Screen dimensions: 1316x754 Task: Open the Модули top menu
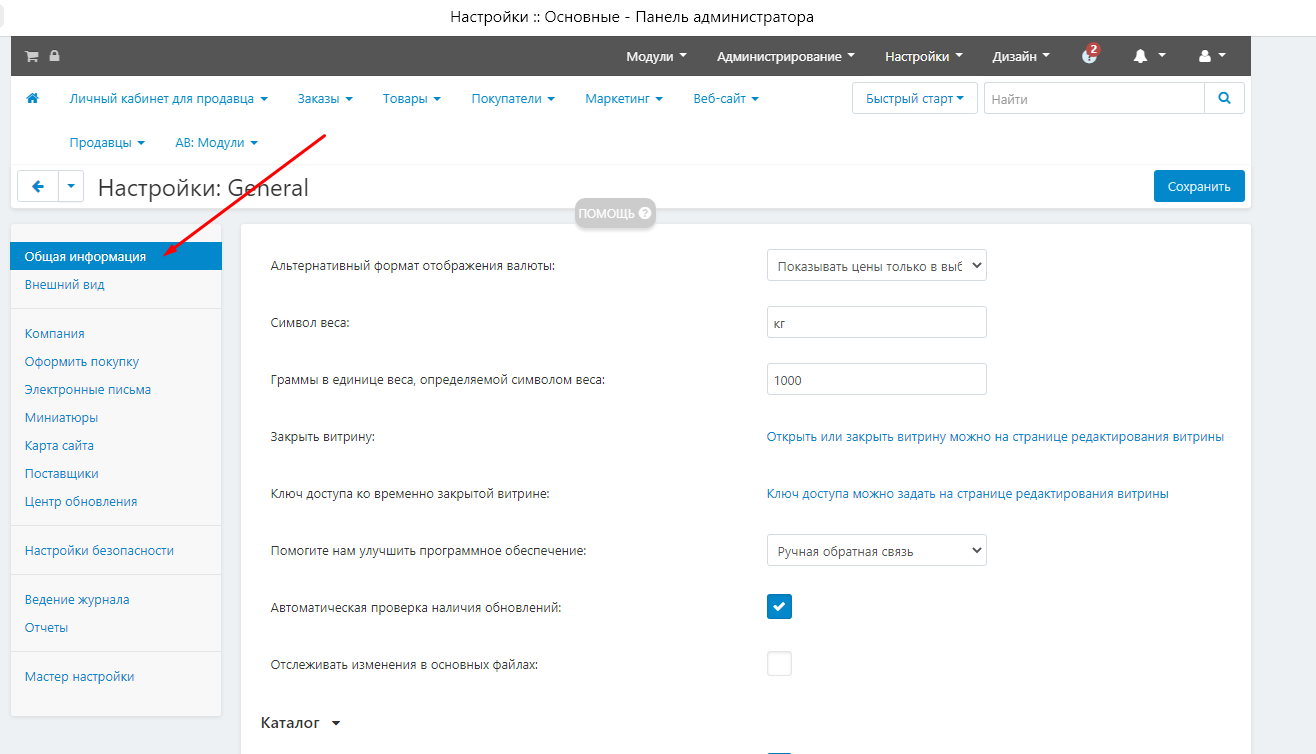click(x=656, y=56)
